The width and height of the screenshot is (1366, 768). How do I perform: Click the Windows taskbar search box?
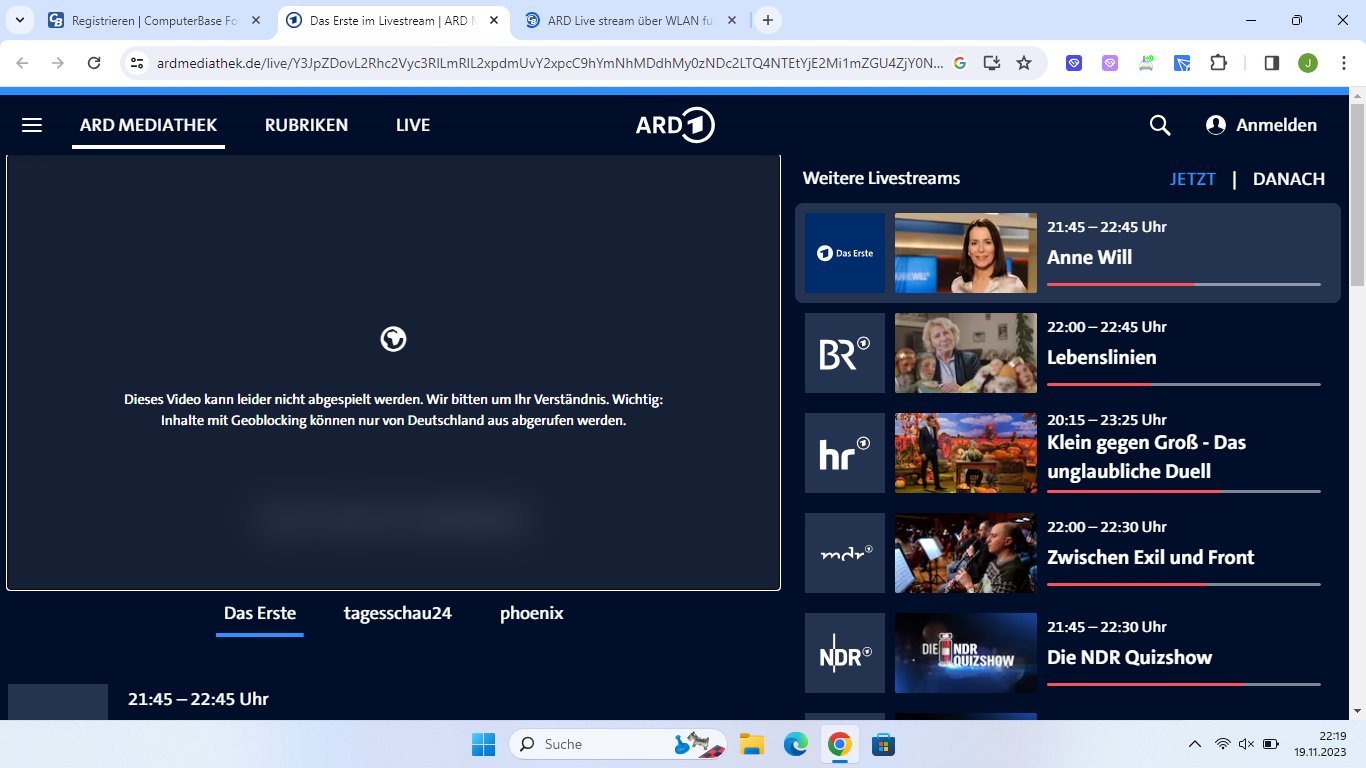click(618, 744)
